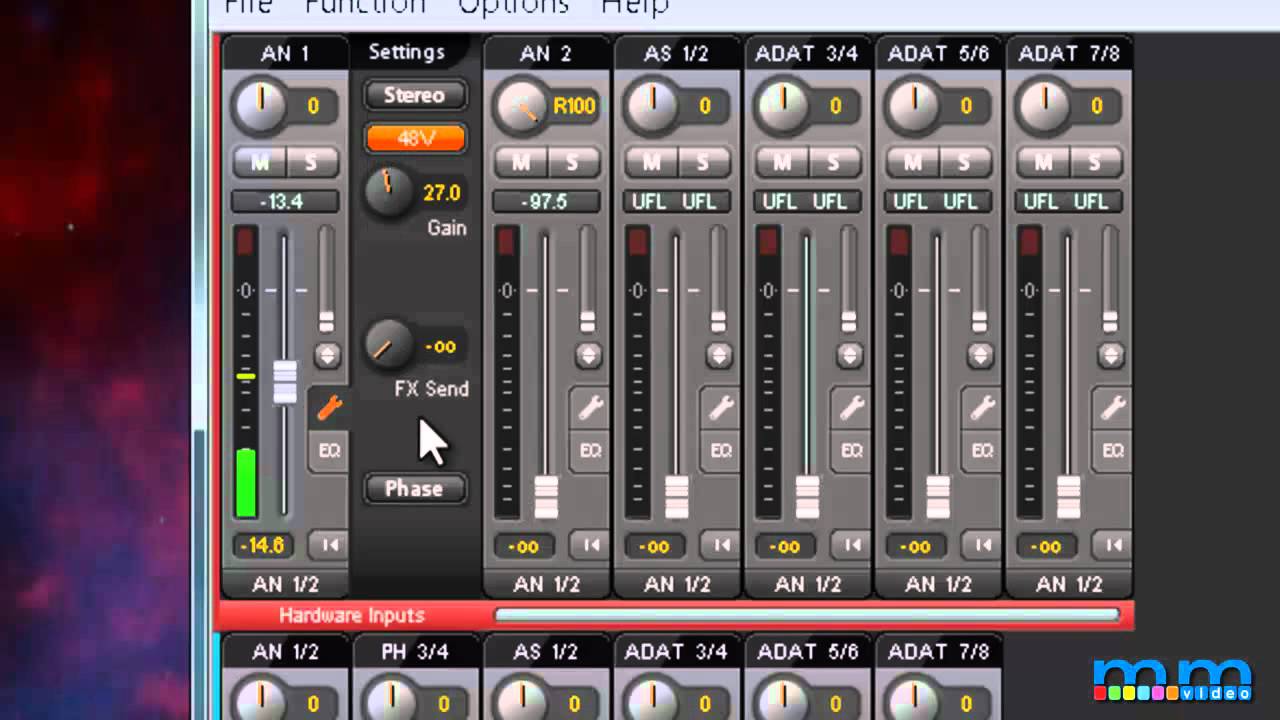
Task: Click the AN 2 channel width arrow
Action: coord(590,545)
